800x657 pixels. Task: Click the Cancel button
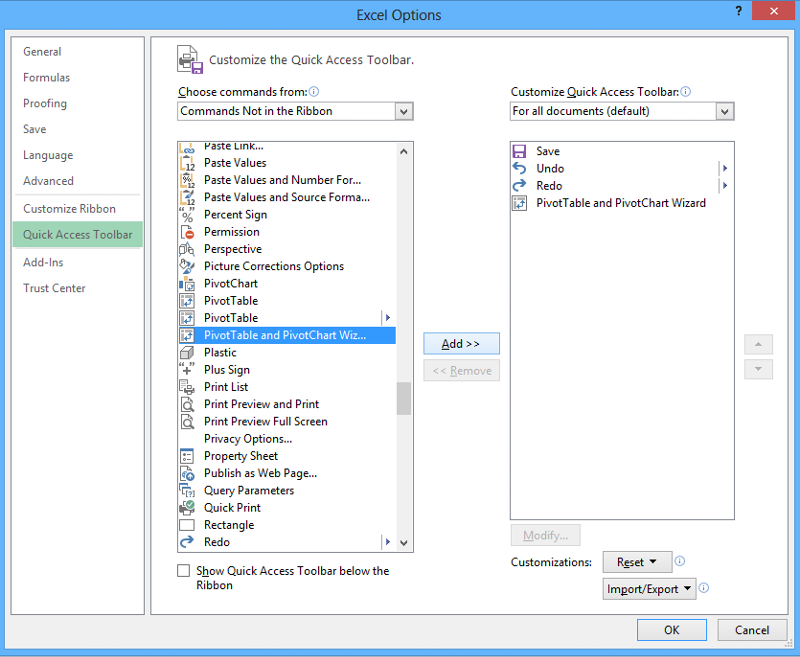[x=752, y=630]
